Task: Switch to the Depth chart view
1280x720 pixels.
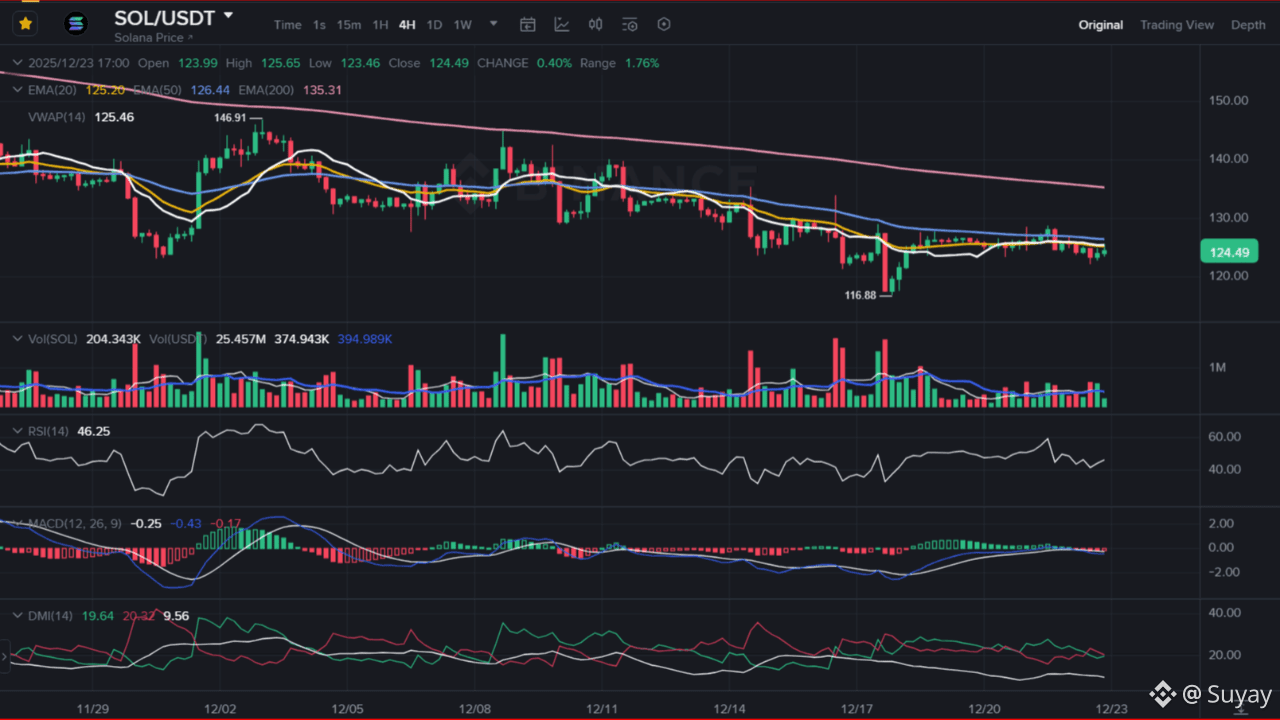Action: 1248,25
